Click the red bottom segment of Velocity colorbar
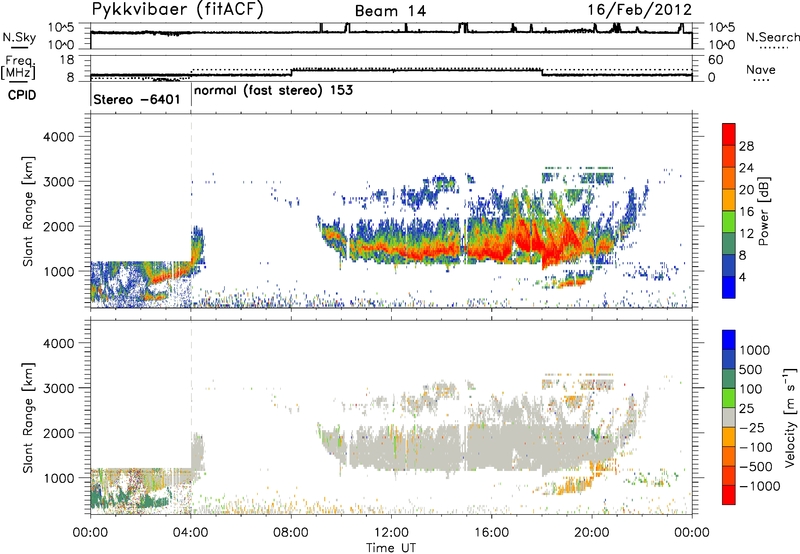 click(x=729, y=495)
